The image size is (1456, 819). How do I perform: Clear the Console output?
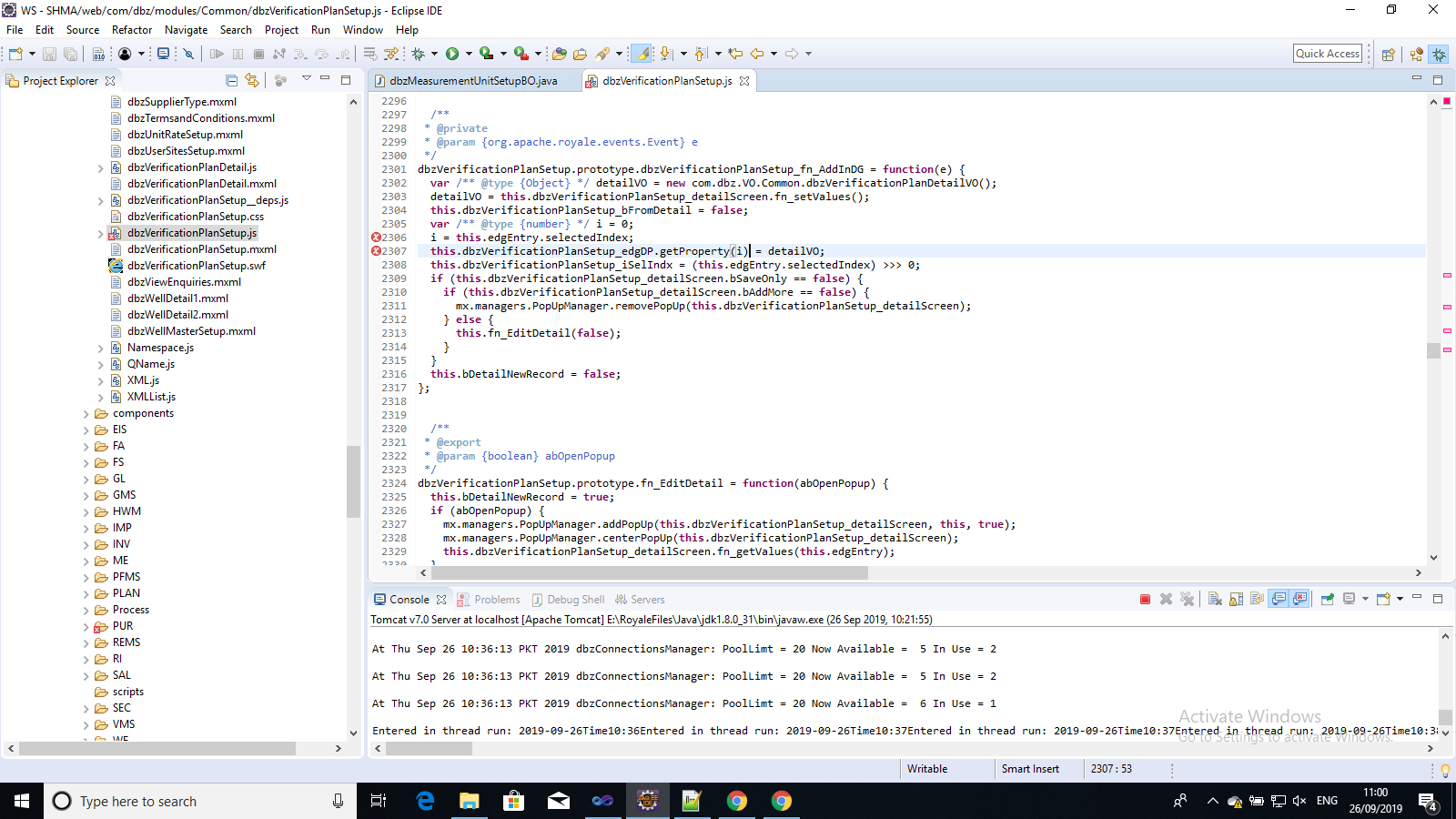(1214, 599)
